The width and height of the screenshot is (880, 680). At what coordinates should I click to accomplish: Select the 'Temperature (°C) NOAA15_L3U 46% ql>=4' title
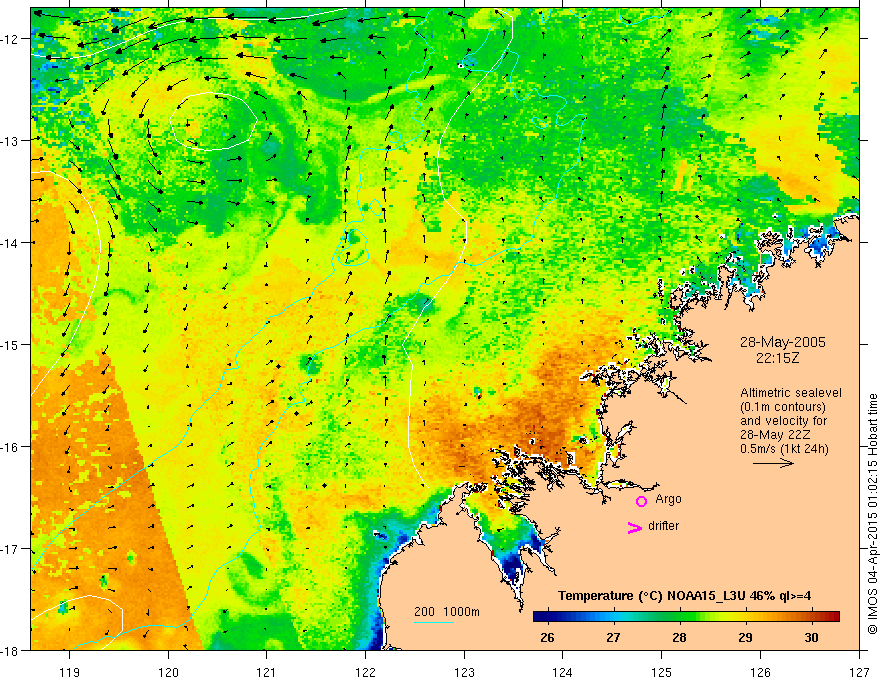684,596
